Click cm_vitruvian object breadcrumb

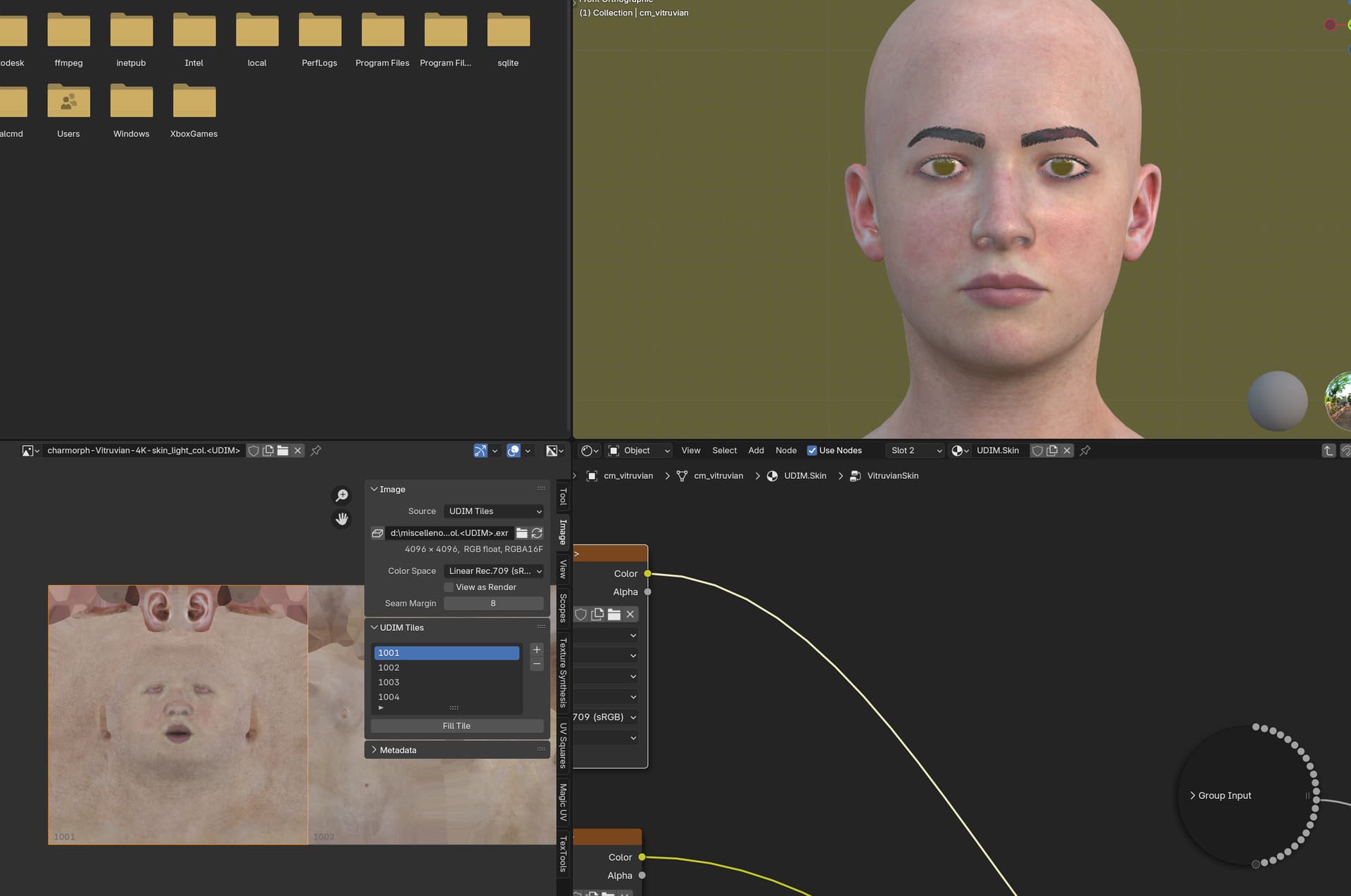click(x=620, y=476)
